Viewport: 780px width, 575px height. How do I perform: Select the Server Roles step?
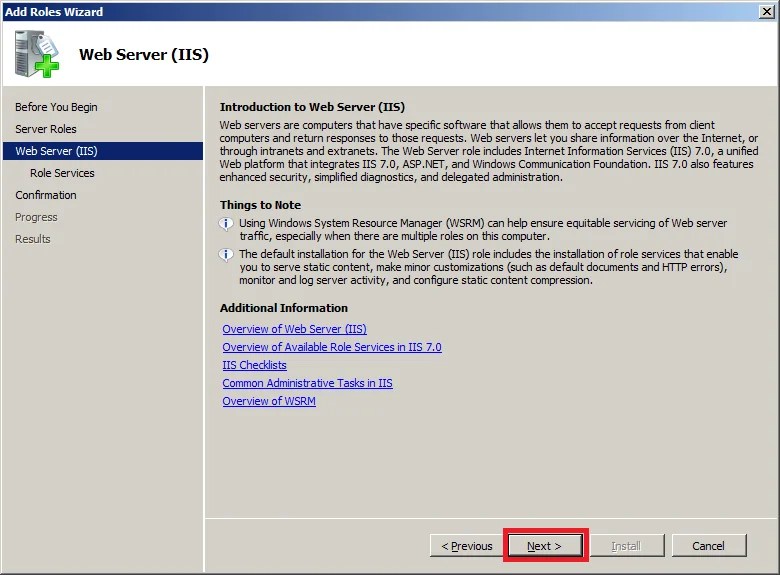46,129
